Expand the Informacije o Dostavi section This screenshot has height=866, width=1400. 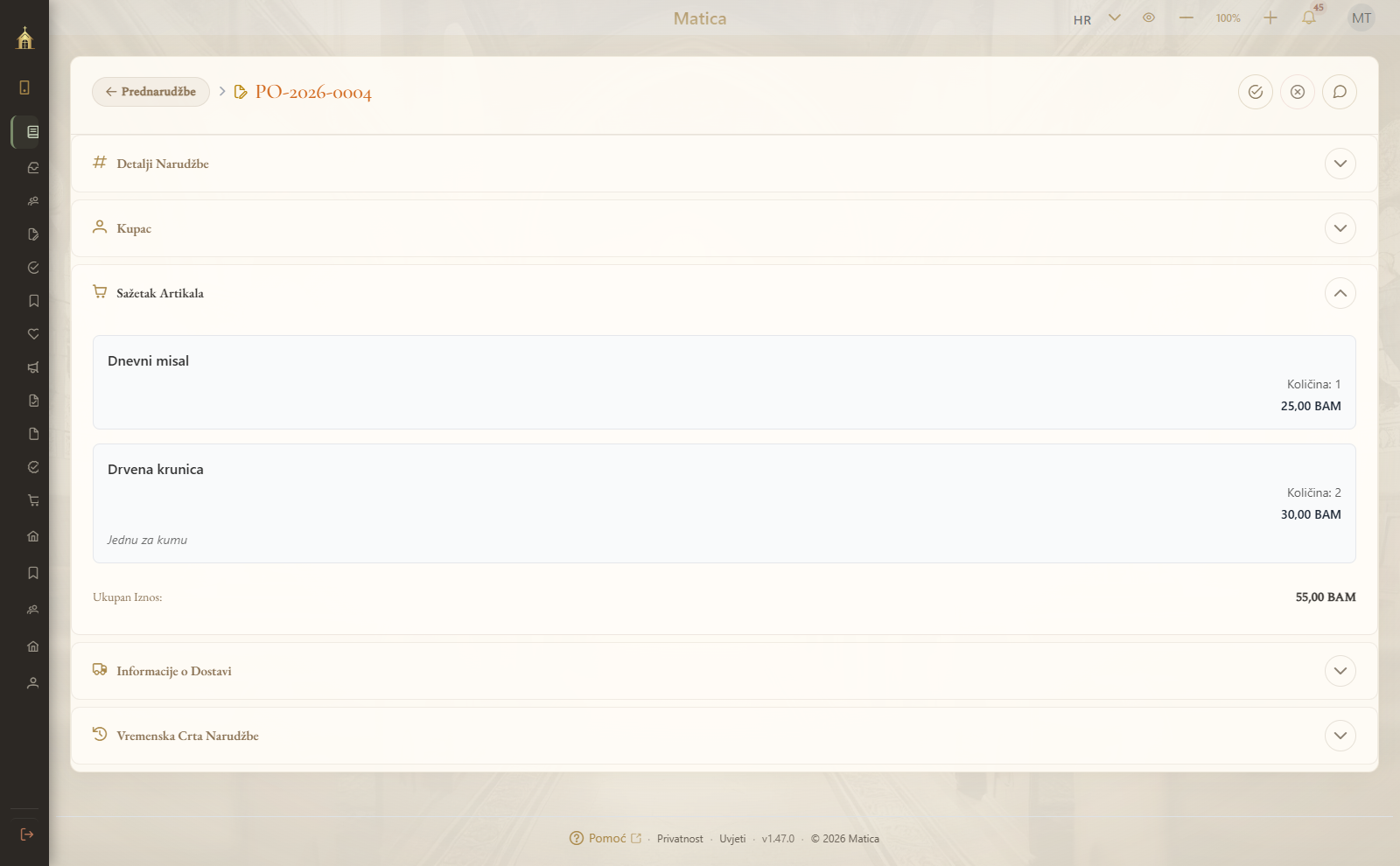point(1340,671)
